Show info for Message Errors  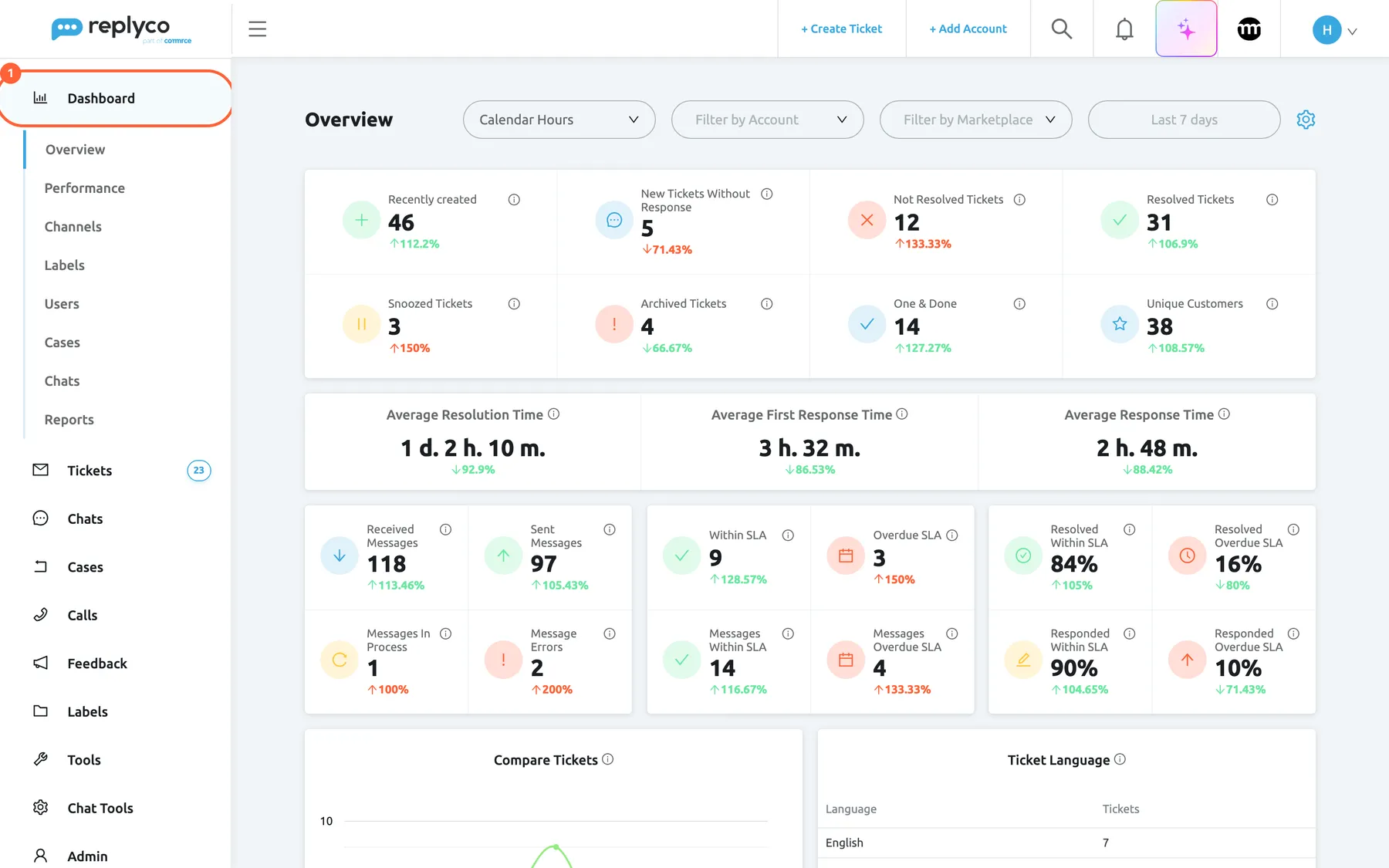[x=609, y=633]
